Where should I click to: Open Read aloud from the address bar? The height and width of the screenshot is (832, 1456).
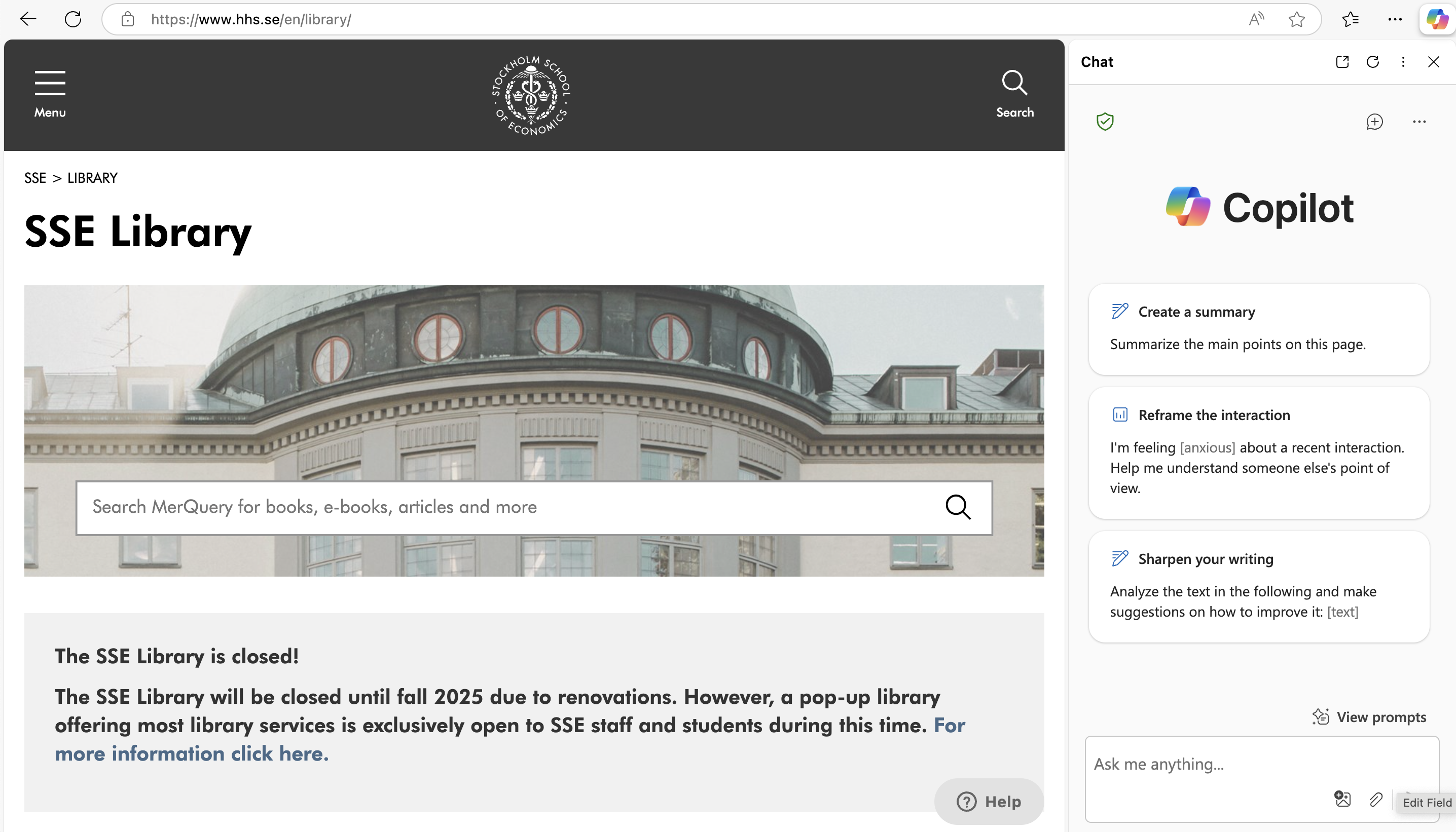coord(1256,19)
